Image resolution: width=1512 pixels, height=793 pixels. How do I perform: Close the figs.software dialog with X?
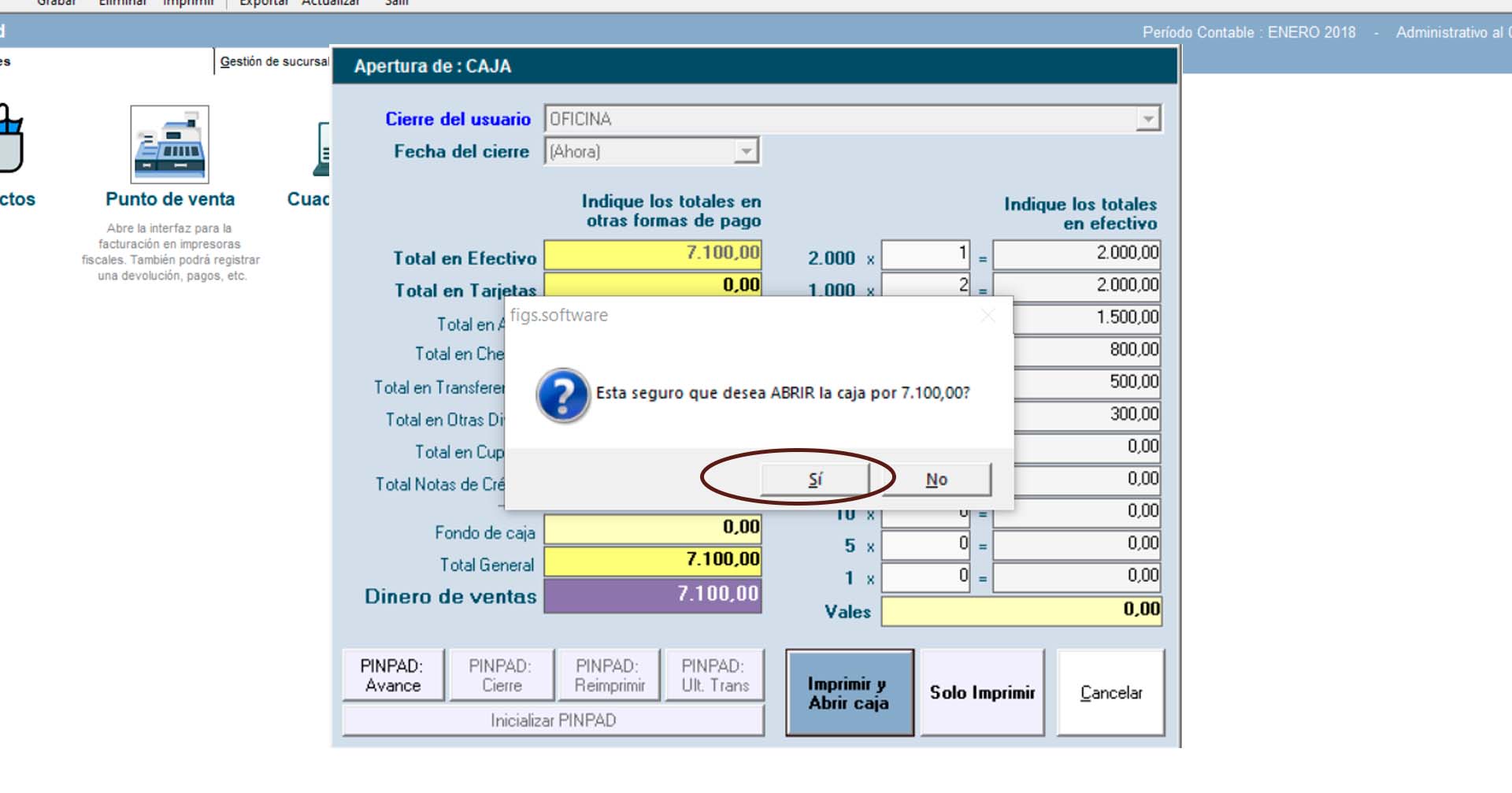(x=988, y=316)
